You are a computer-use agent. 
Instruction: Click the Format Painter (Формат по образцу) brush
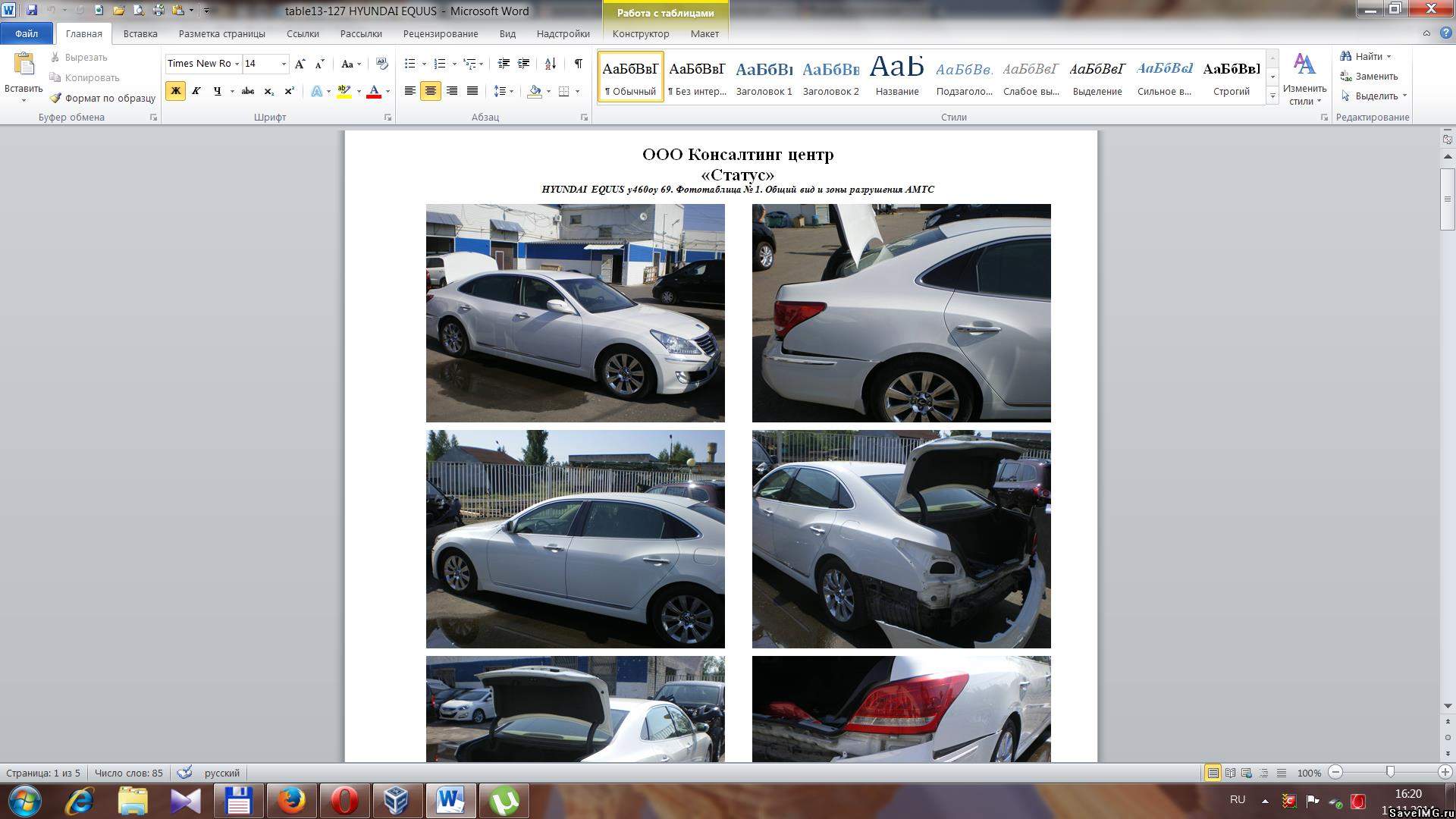(x=55, y=98)
